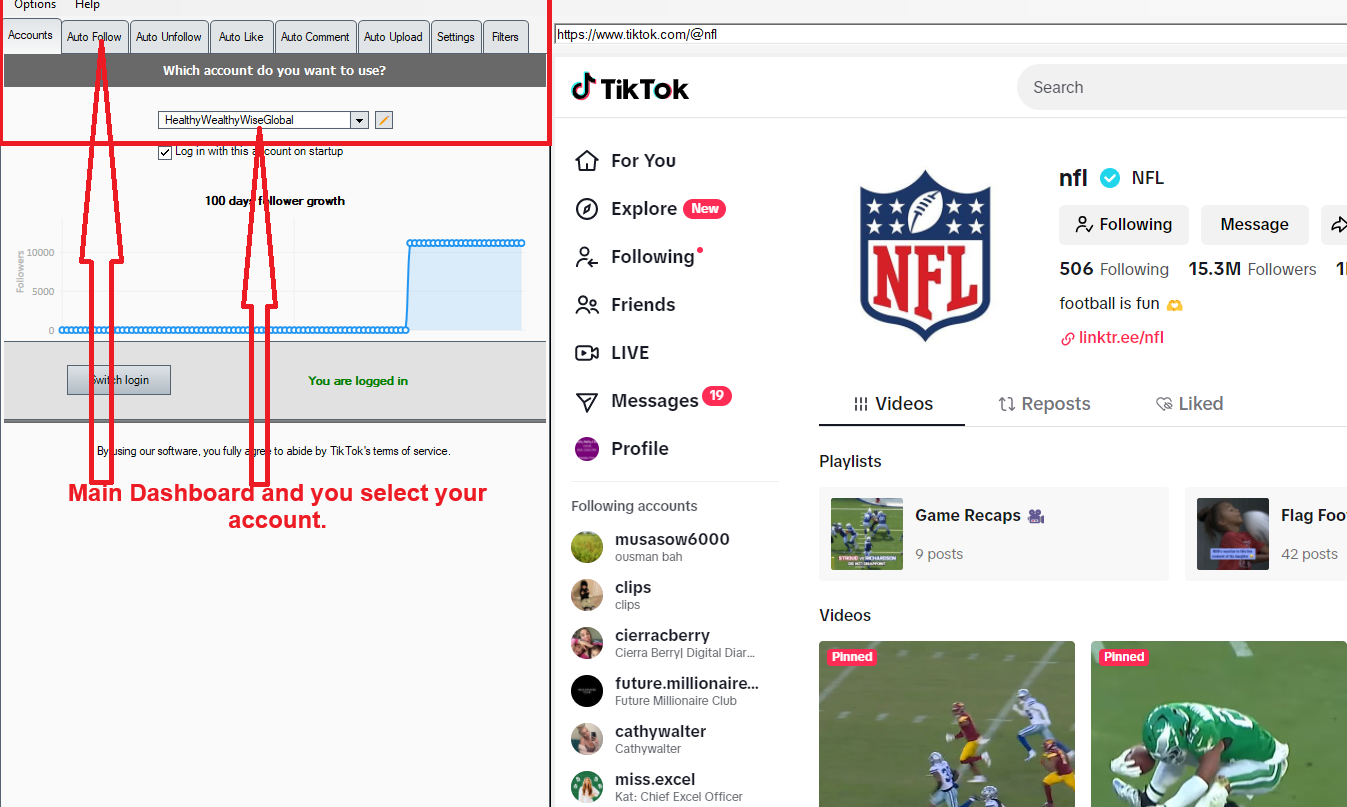Click the Switch login button
1347x807 pixels.
[x=119, y=380]
